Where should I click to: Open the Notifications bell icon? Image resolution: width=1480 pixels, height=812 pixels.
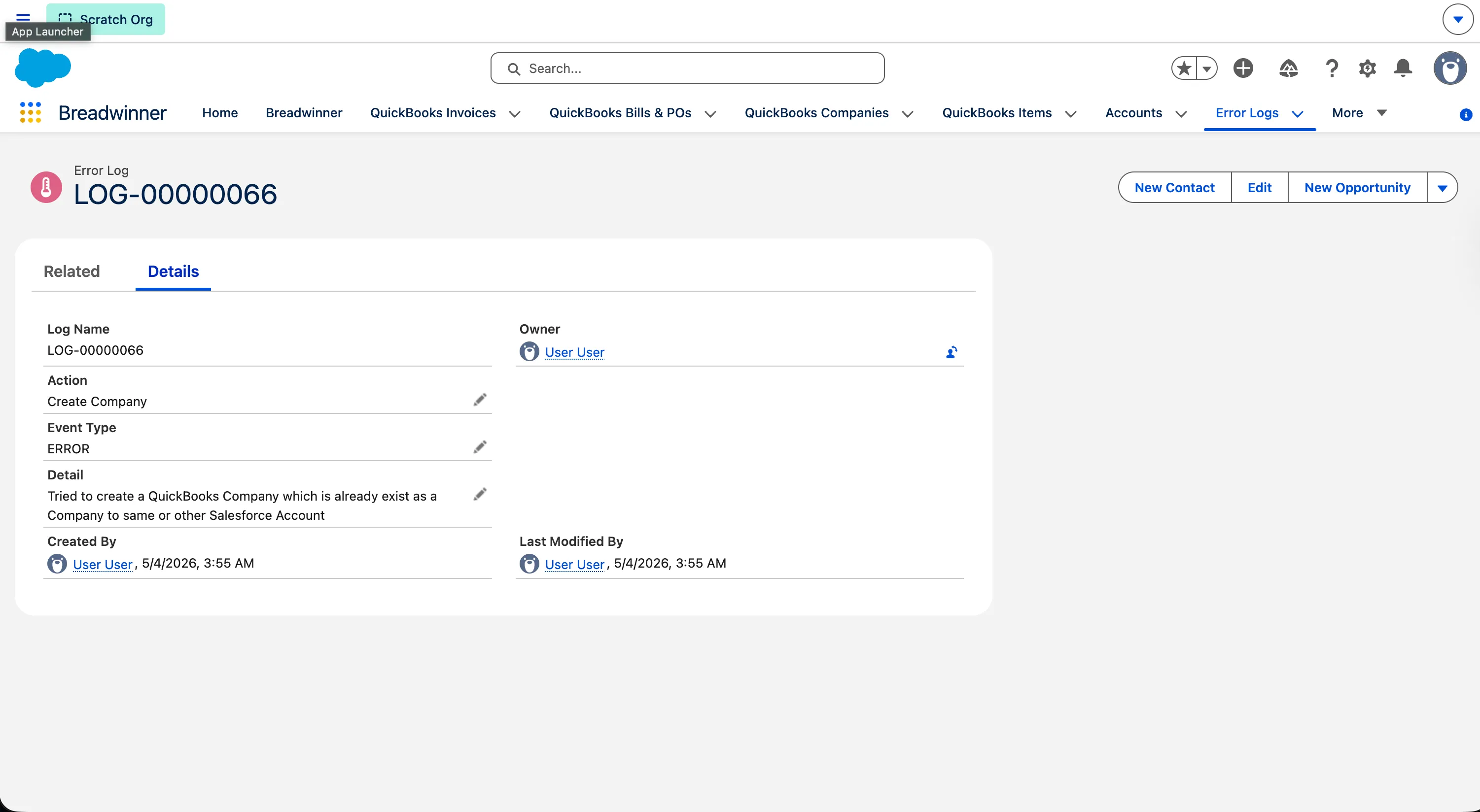pos(1403,68)
